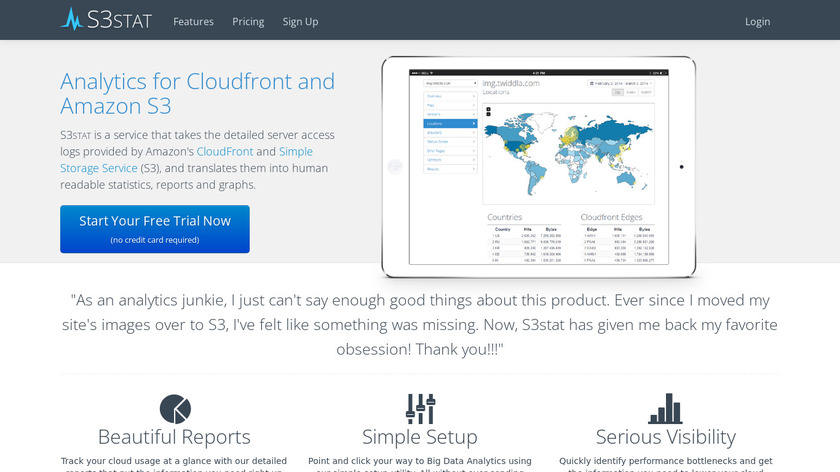Click the img.twiddla.com title in tablet
840x472 pixels.
tap(511, 83)
